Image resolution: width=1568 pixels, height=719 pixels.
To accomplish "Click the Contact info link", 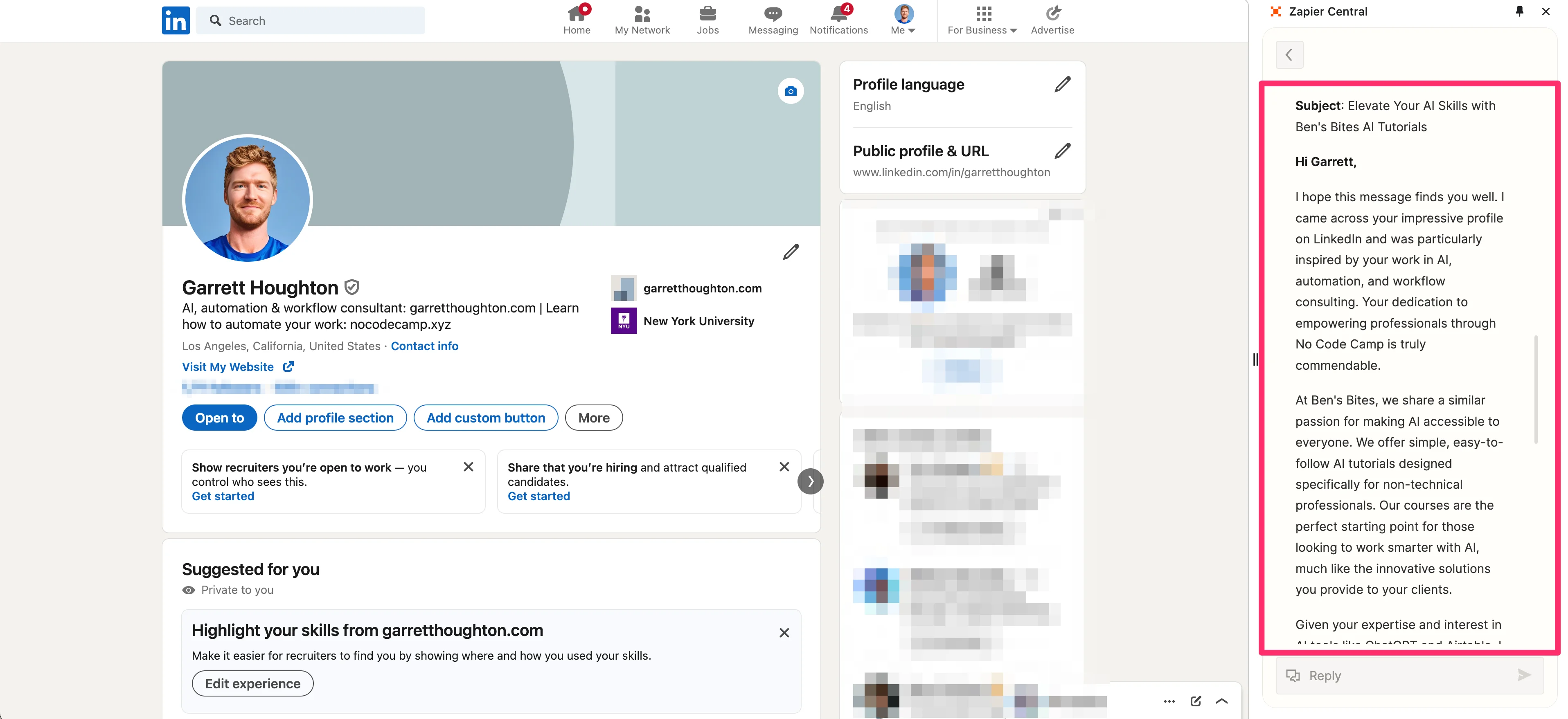I will (424, 346).
